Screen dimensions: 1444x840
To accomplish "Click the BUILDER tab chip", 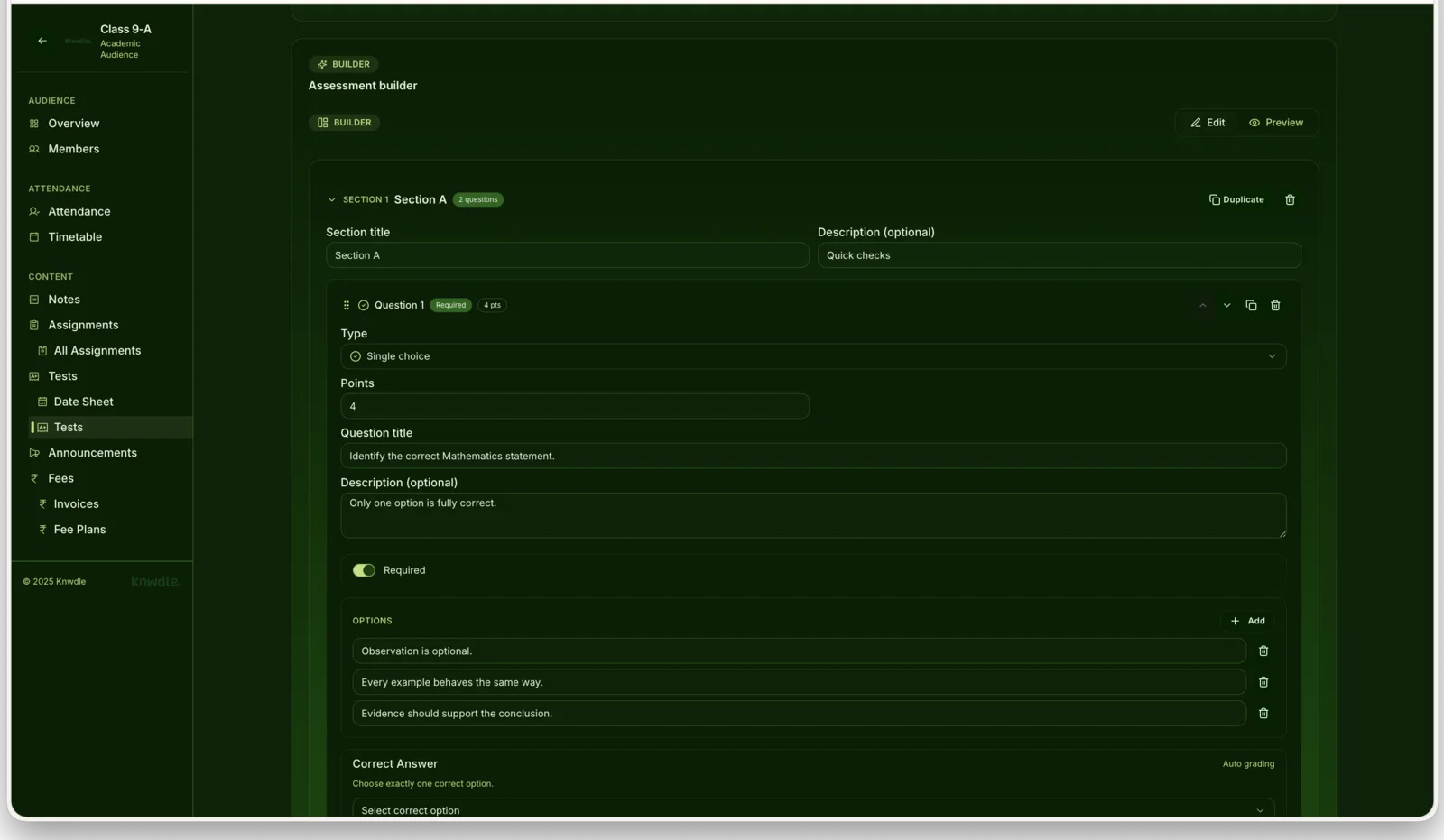I will [x=344, y=123].
